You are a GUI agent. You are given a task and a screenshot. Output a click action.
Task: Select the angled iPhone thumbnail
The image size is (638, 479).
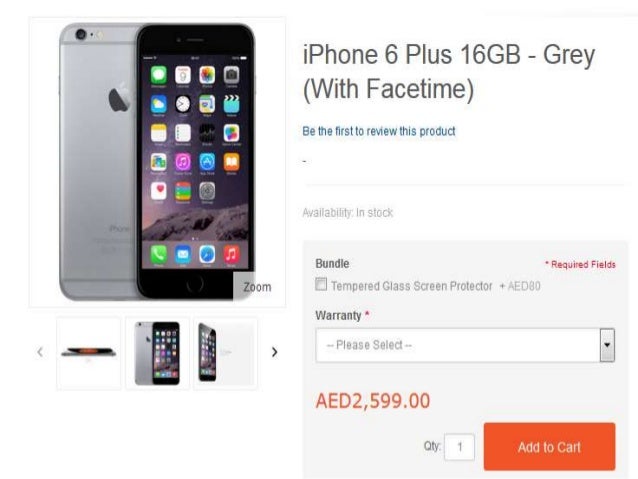pyautogui.click(x=226, y=353)
